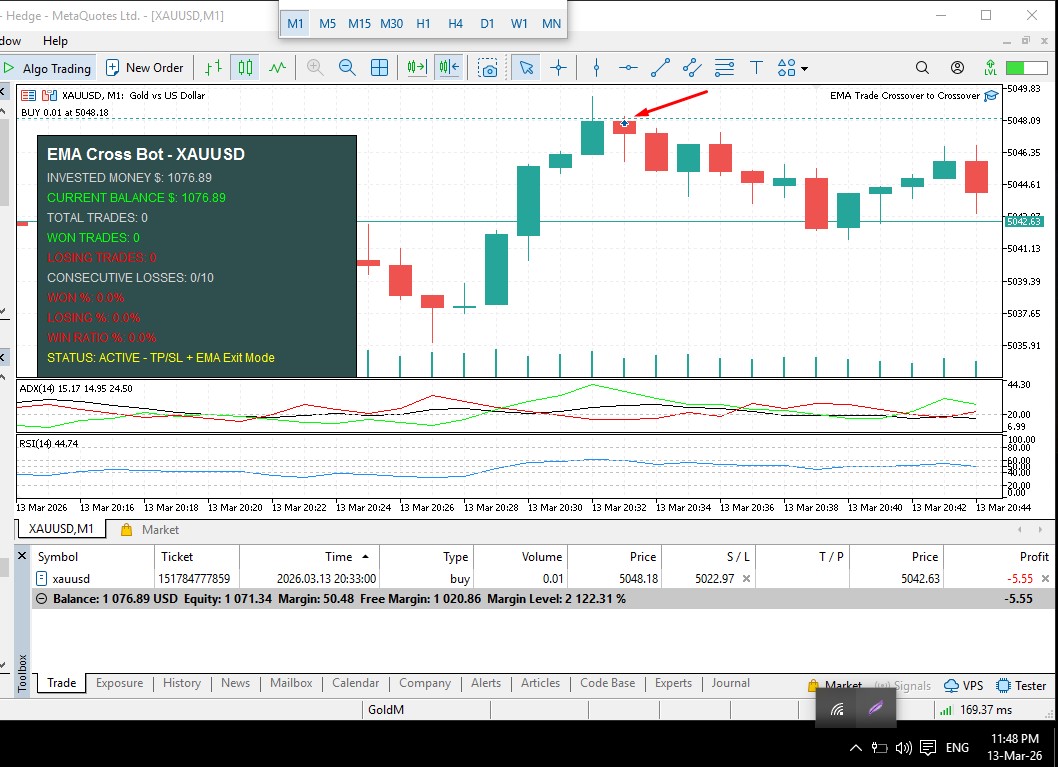Click the LVL toolbar icon
The width and height of the screenshot is (1058, 767).
point(990,68)
